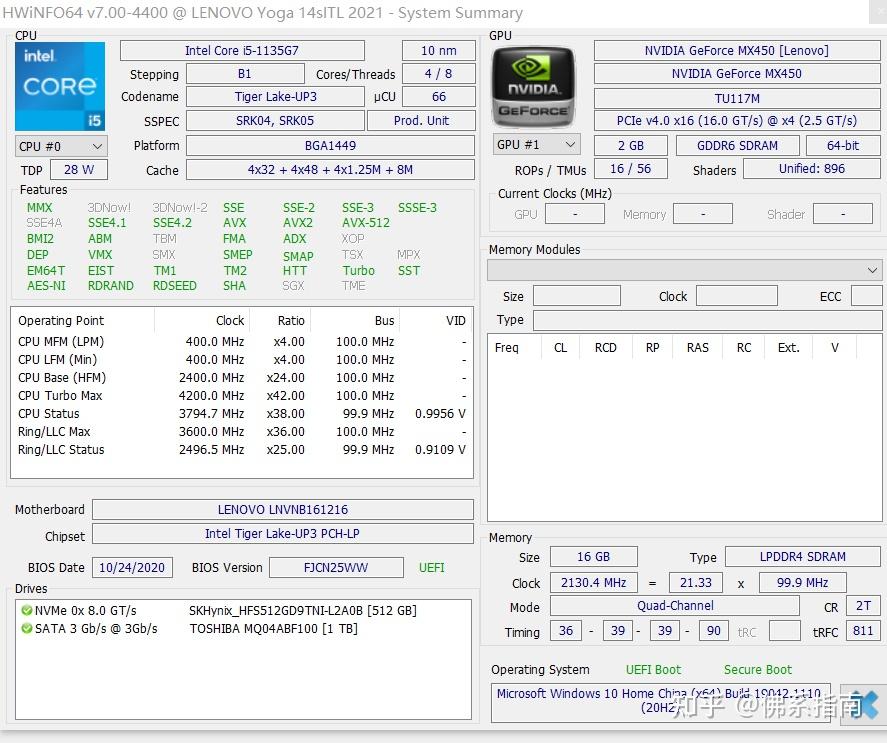Click the 28 W TDP field

(78, 169)
